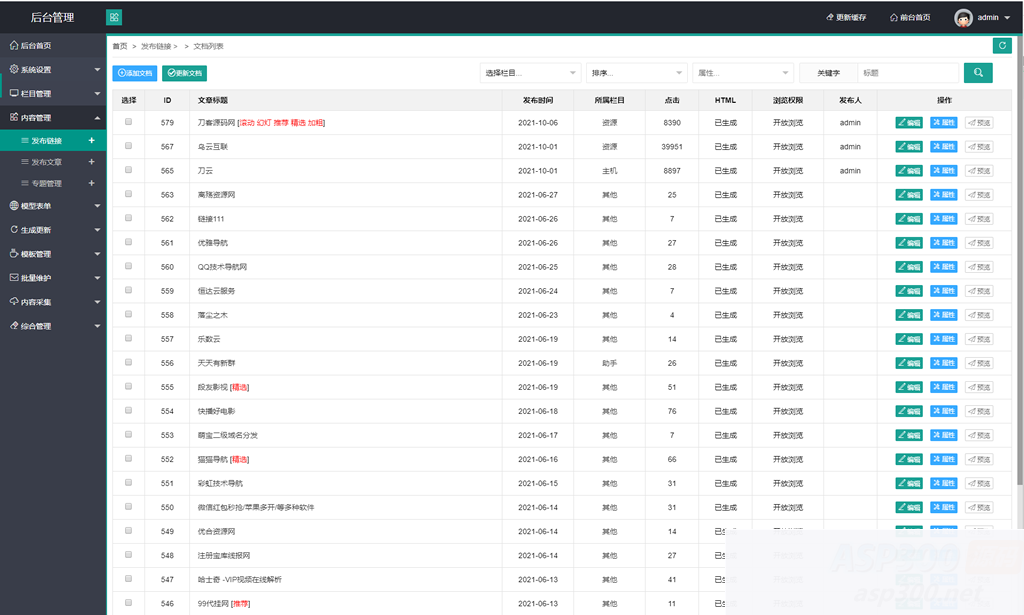This screenshot has height=615, width=1024.
Task: Open 前台首页 from the top bar
Action: [909, 18]
